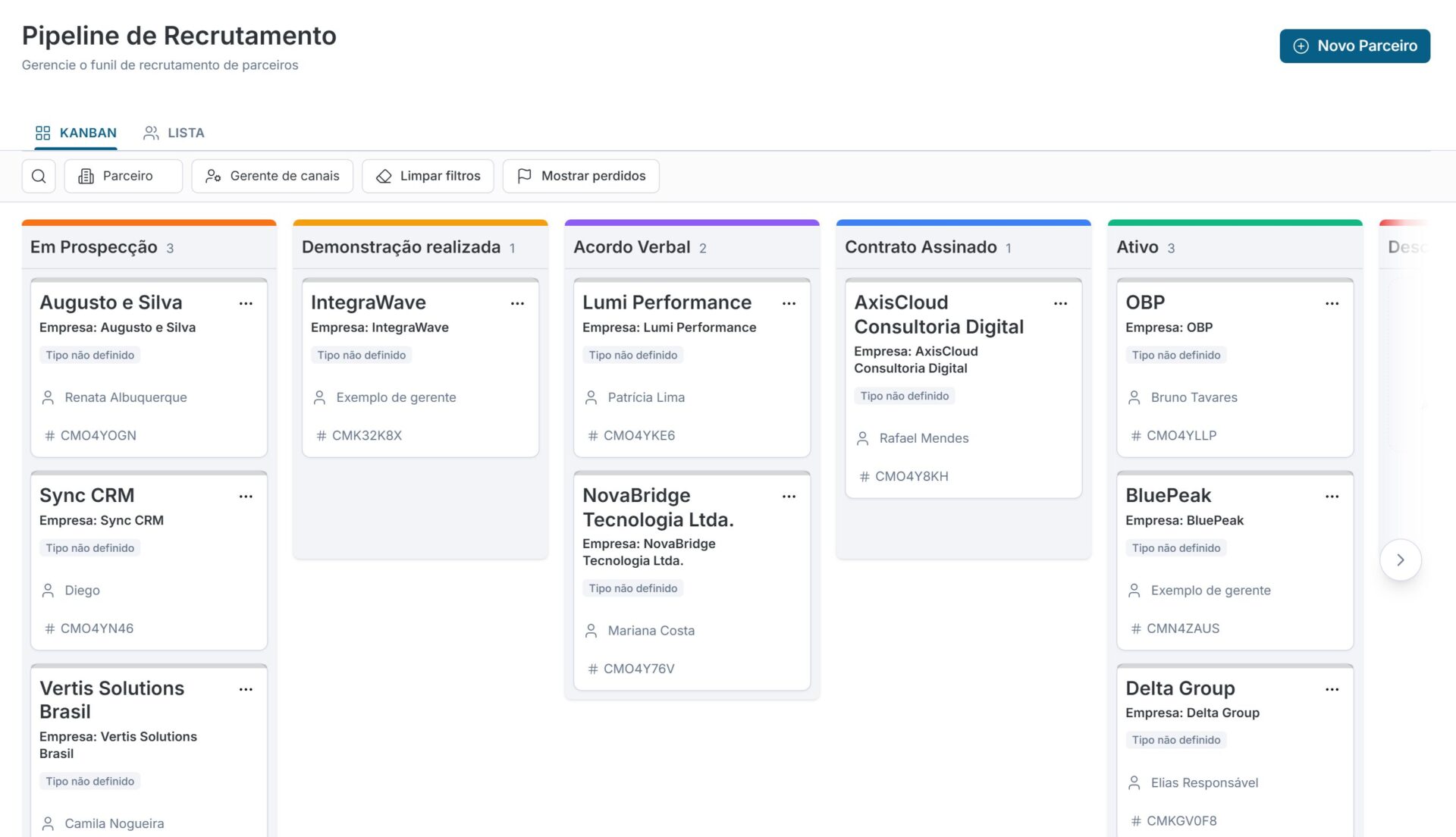1456x837 pixels.
Task: Open options menu for Sync CRM card
Action: click(x=246, y=497)
